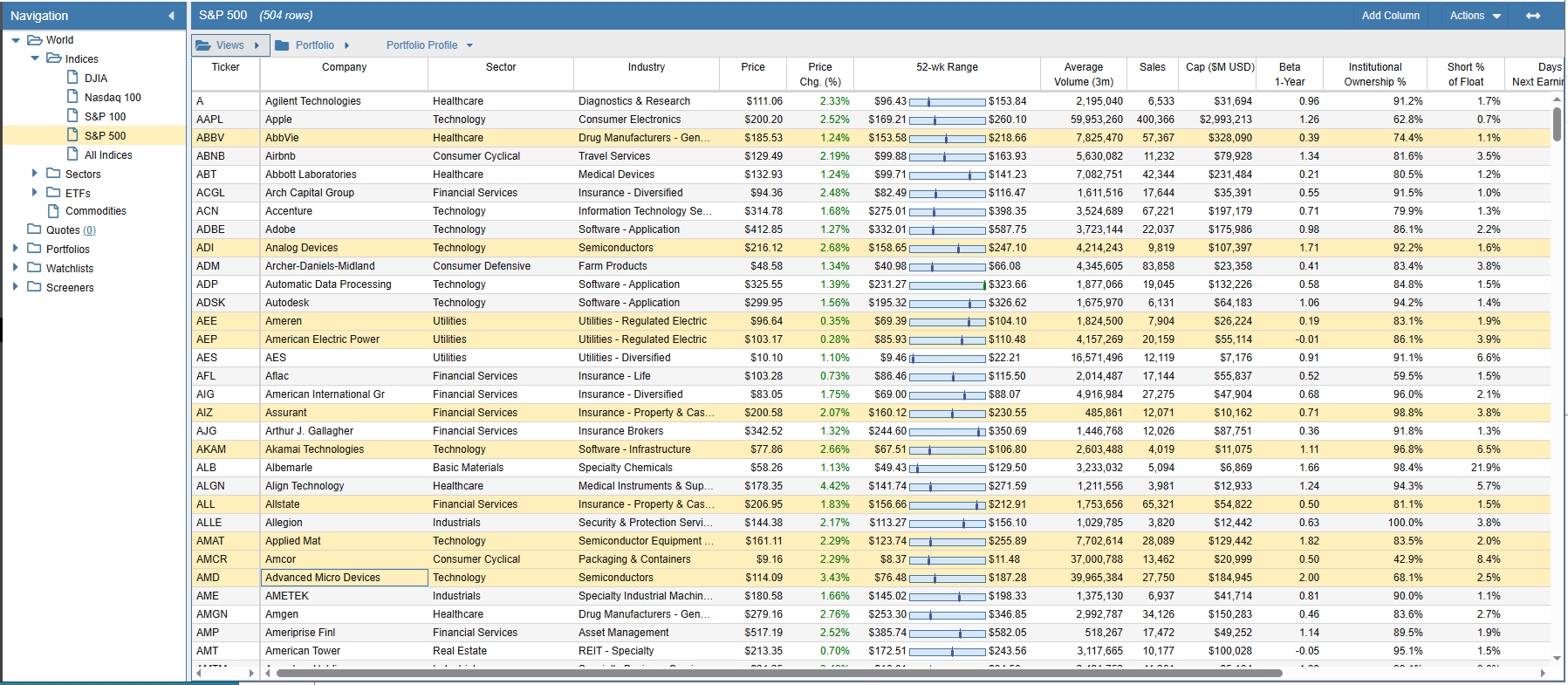Click the expand-width double arrow icon
This screenshot has height=685, width=1568.
point(1532,16)
